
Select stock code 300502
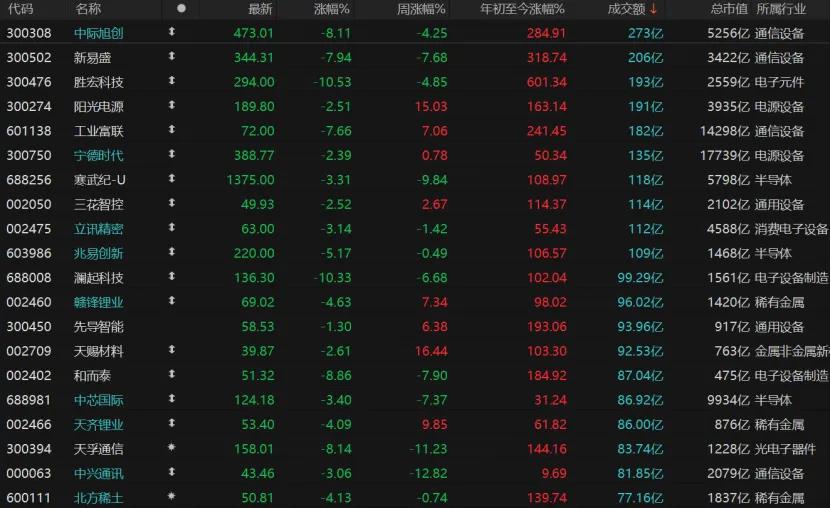coord(29,58)
